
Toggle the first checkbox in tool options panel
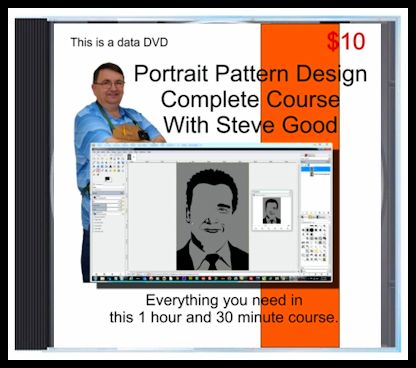[x=95, y=217]
